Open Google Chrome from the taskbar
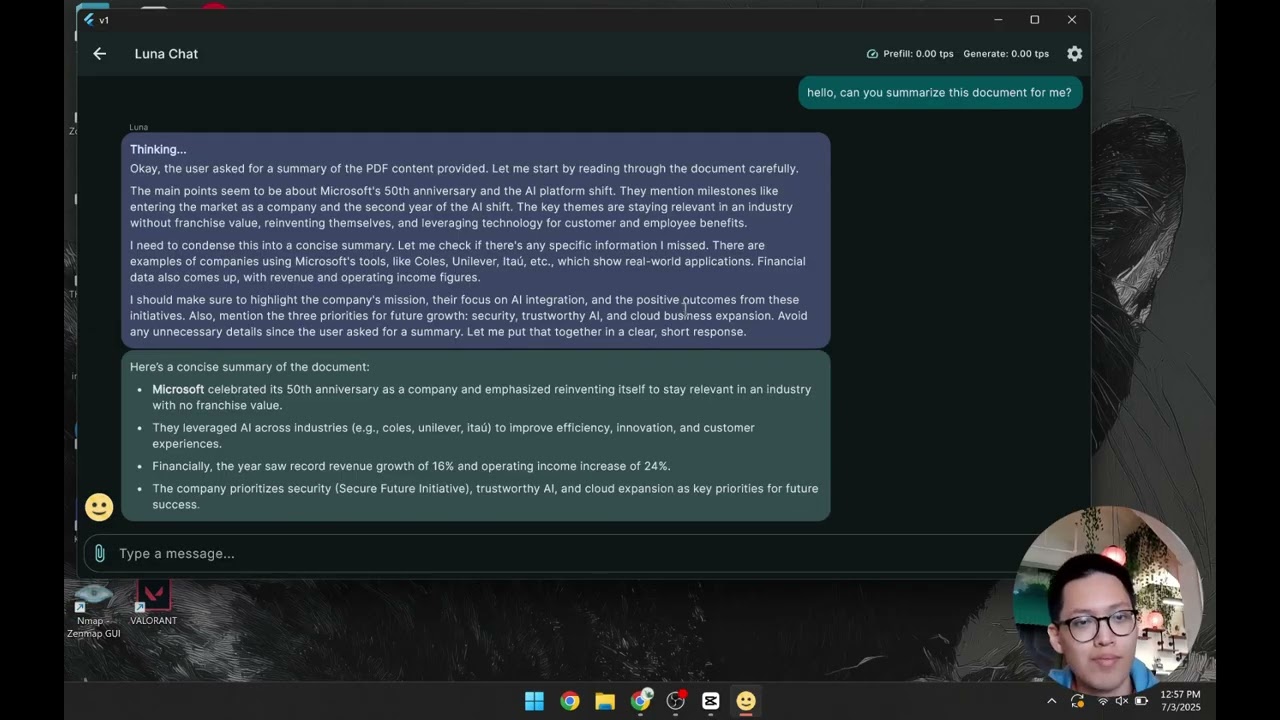The width and height of the screenshot is (1280, 720). (x=569, y=701)
